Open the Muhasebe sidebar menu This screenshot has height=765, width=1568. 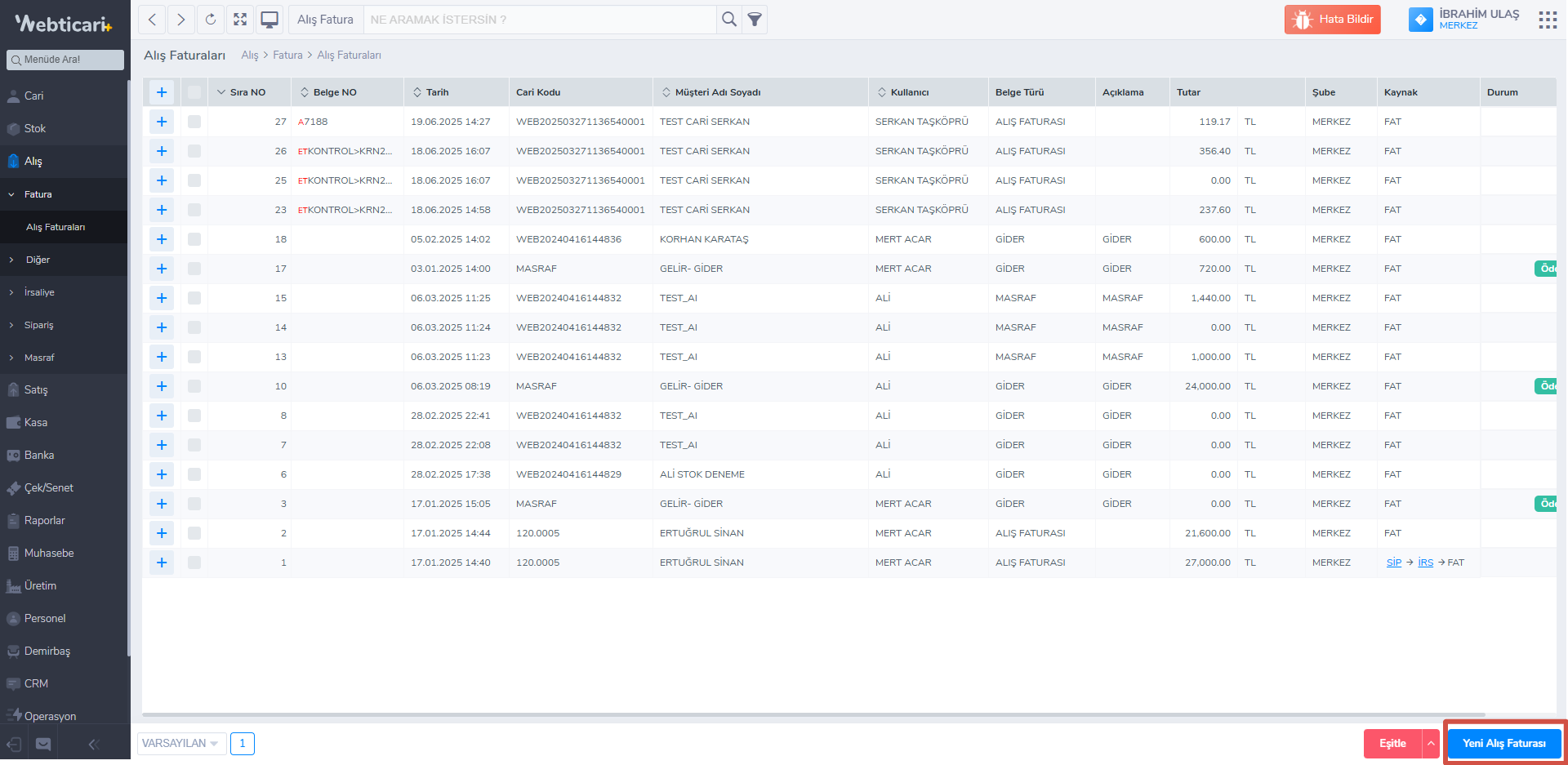49,554
